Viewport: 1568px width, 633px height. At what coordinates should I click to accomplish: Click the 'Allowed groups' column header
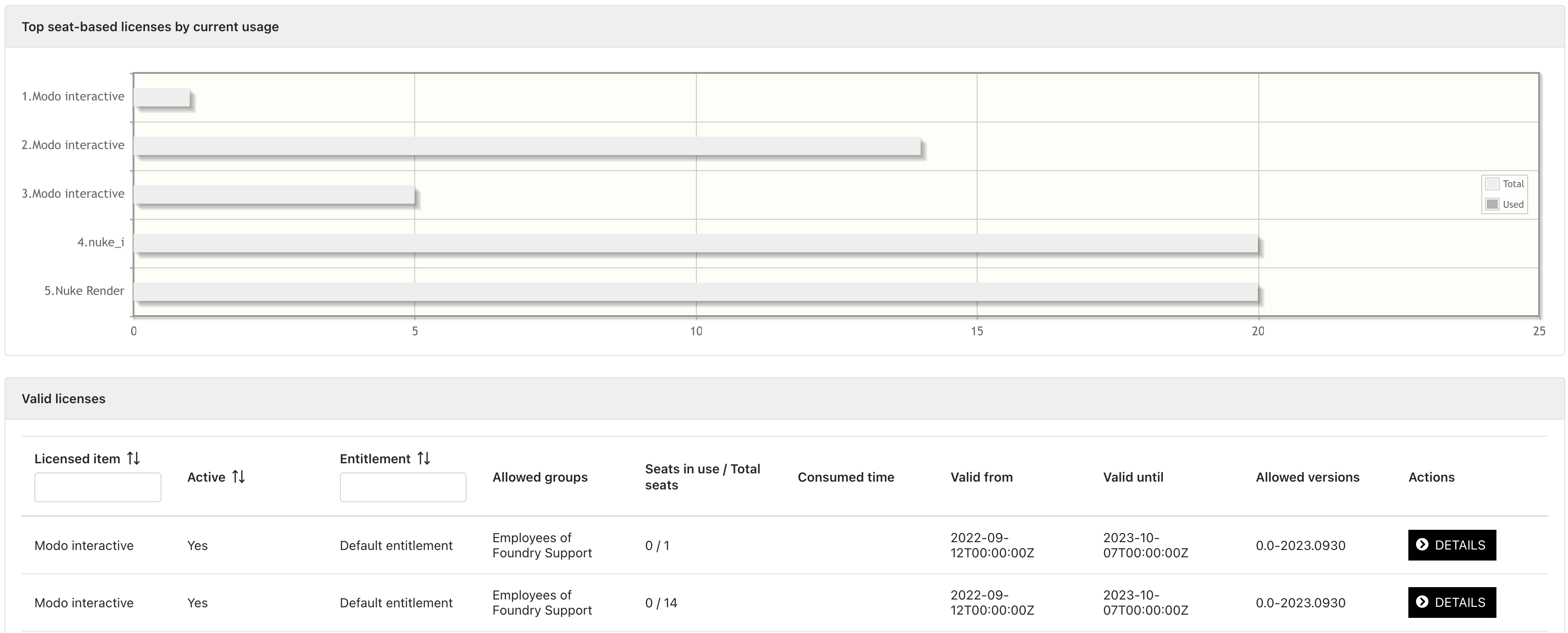click(540, 477)
